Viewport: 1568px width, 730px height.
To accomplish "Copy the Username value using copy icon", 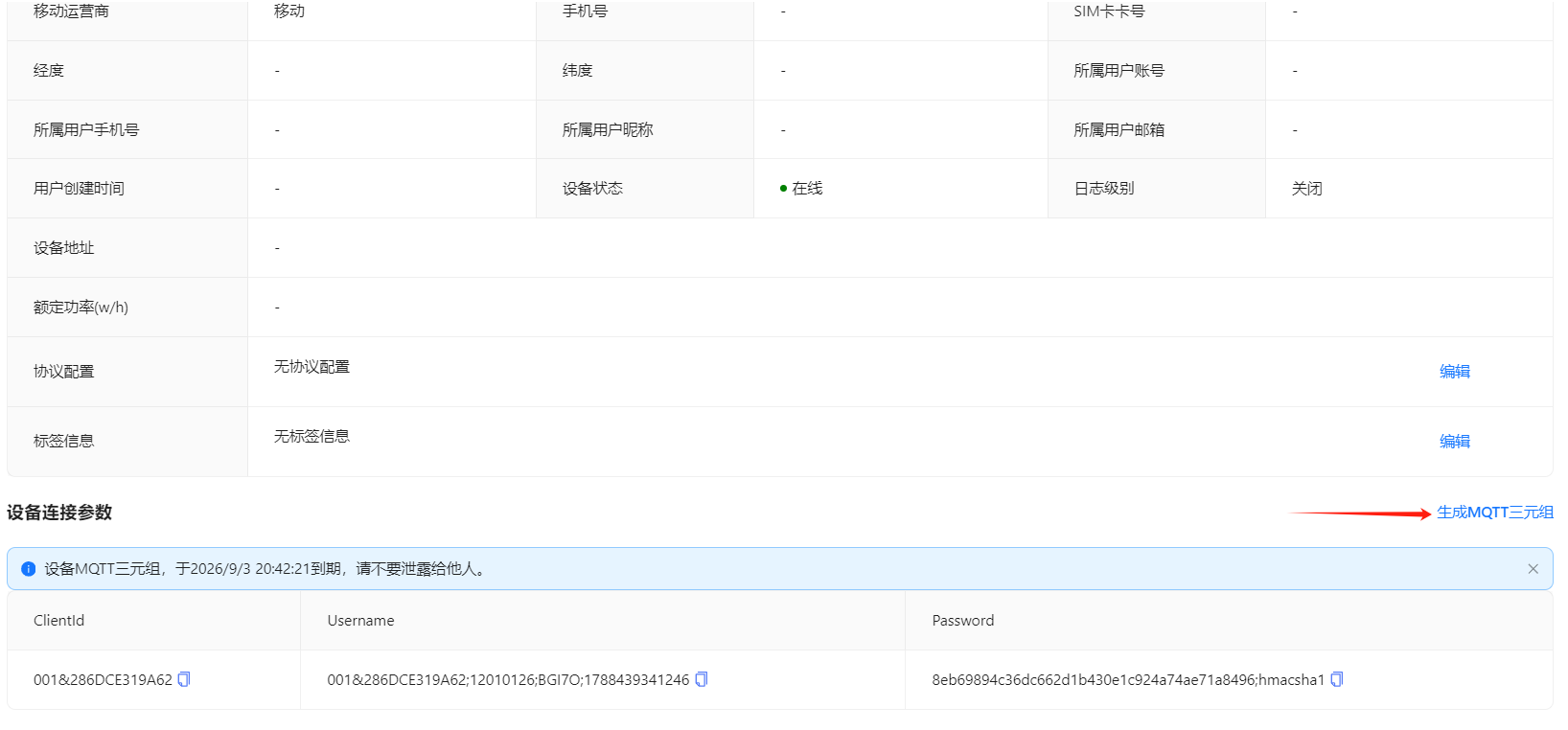I will click(701, 679).
